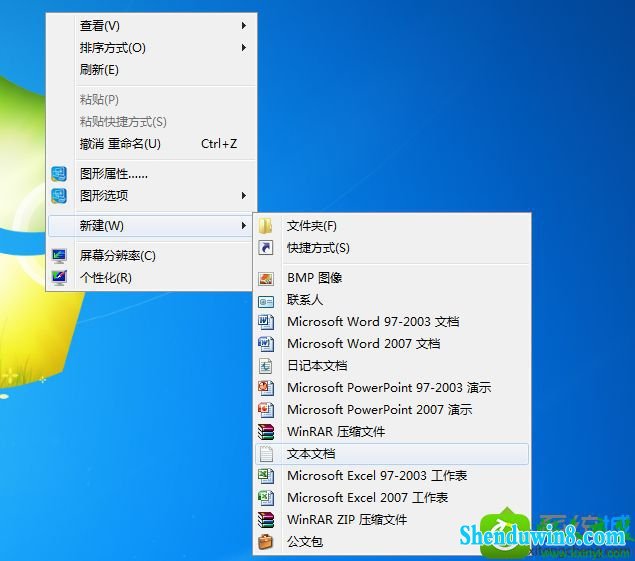The height and width of the screenshot is (561, 635).
Task: Click the Excel 97-2003 worksheet icon
Action: coord(266,476)
